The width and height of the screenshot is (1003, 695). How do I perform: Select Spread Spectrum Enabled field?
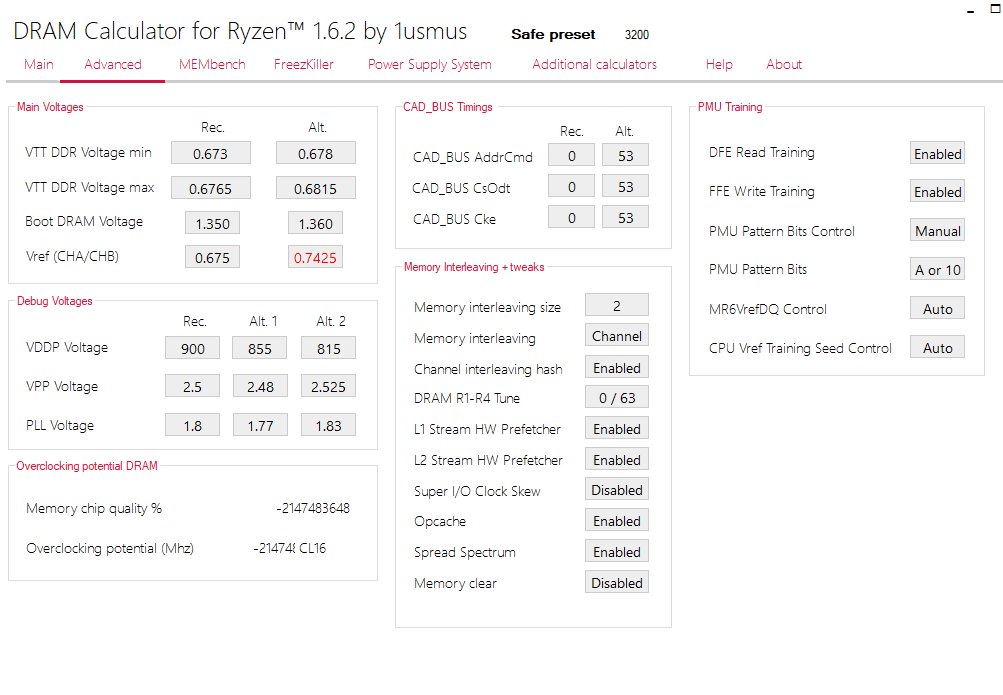point(617,552)
